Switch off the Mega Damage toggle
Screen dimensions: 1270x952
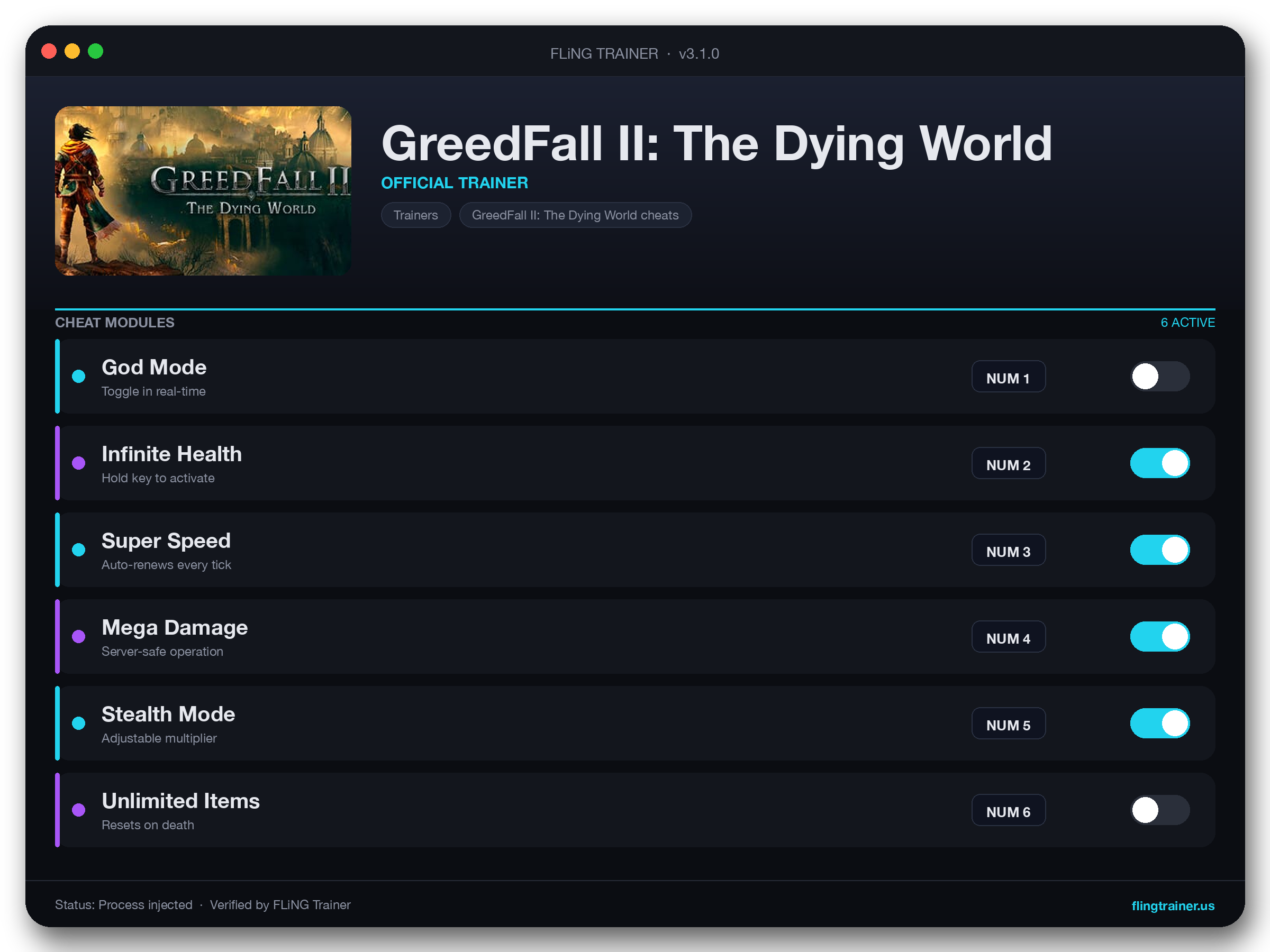(1160, 636)
